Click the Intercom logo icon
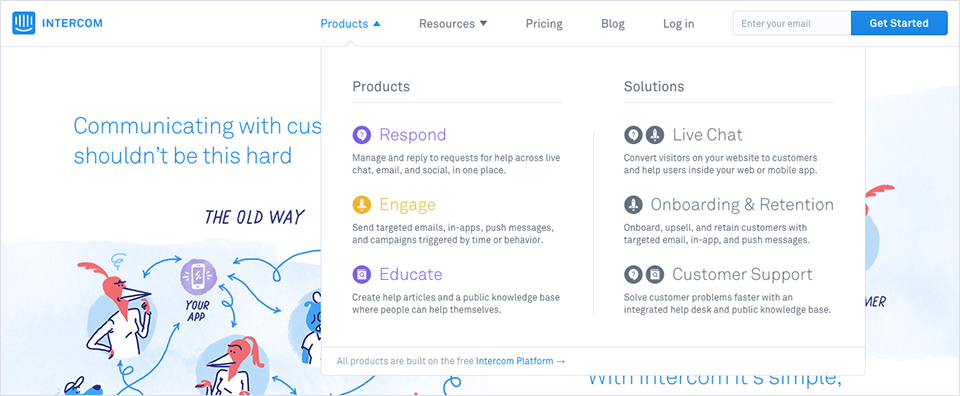960x396 pixels. point(23,23)
